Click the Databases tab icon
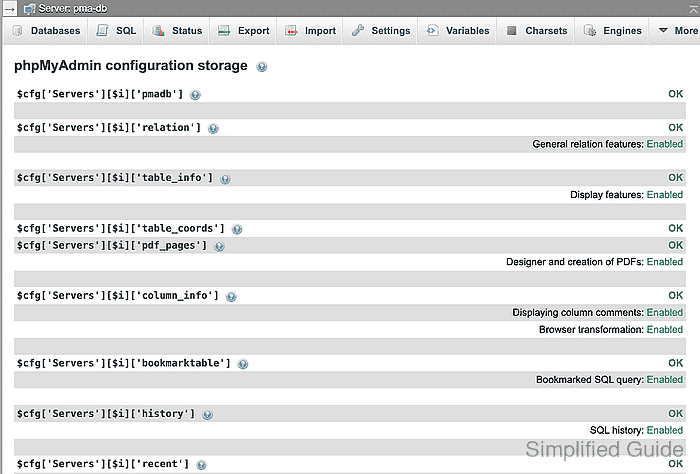The width and height of the screenshot is (700, 474). point(17,31)
